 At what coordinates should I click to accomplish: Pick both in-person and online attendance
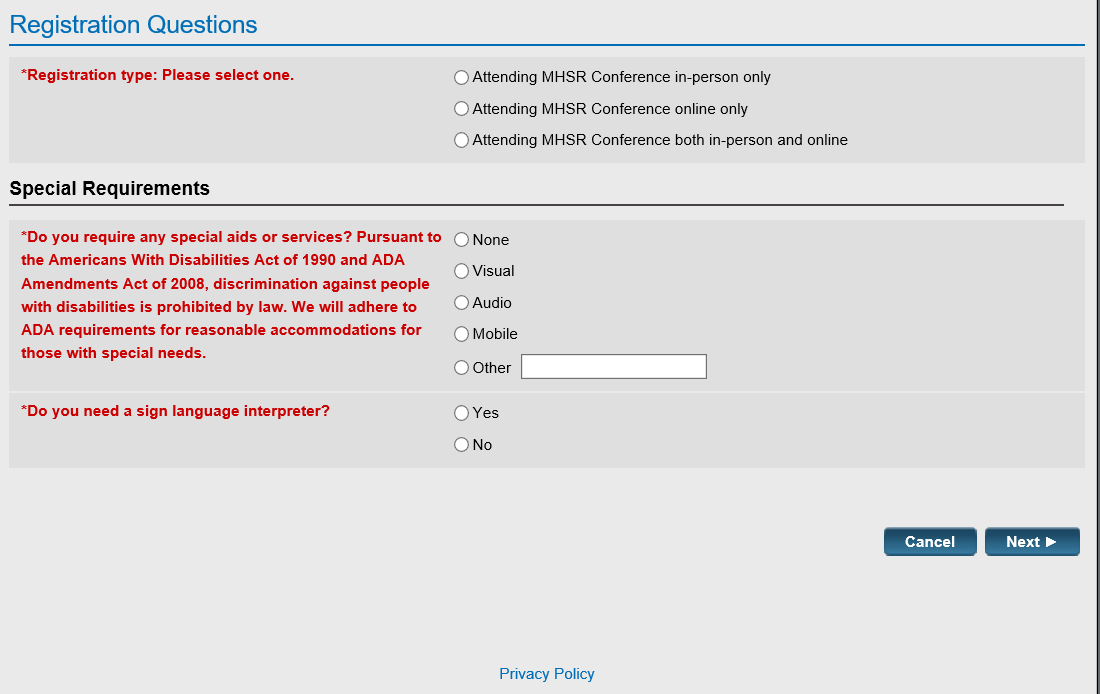[x=461, y=140]
